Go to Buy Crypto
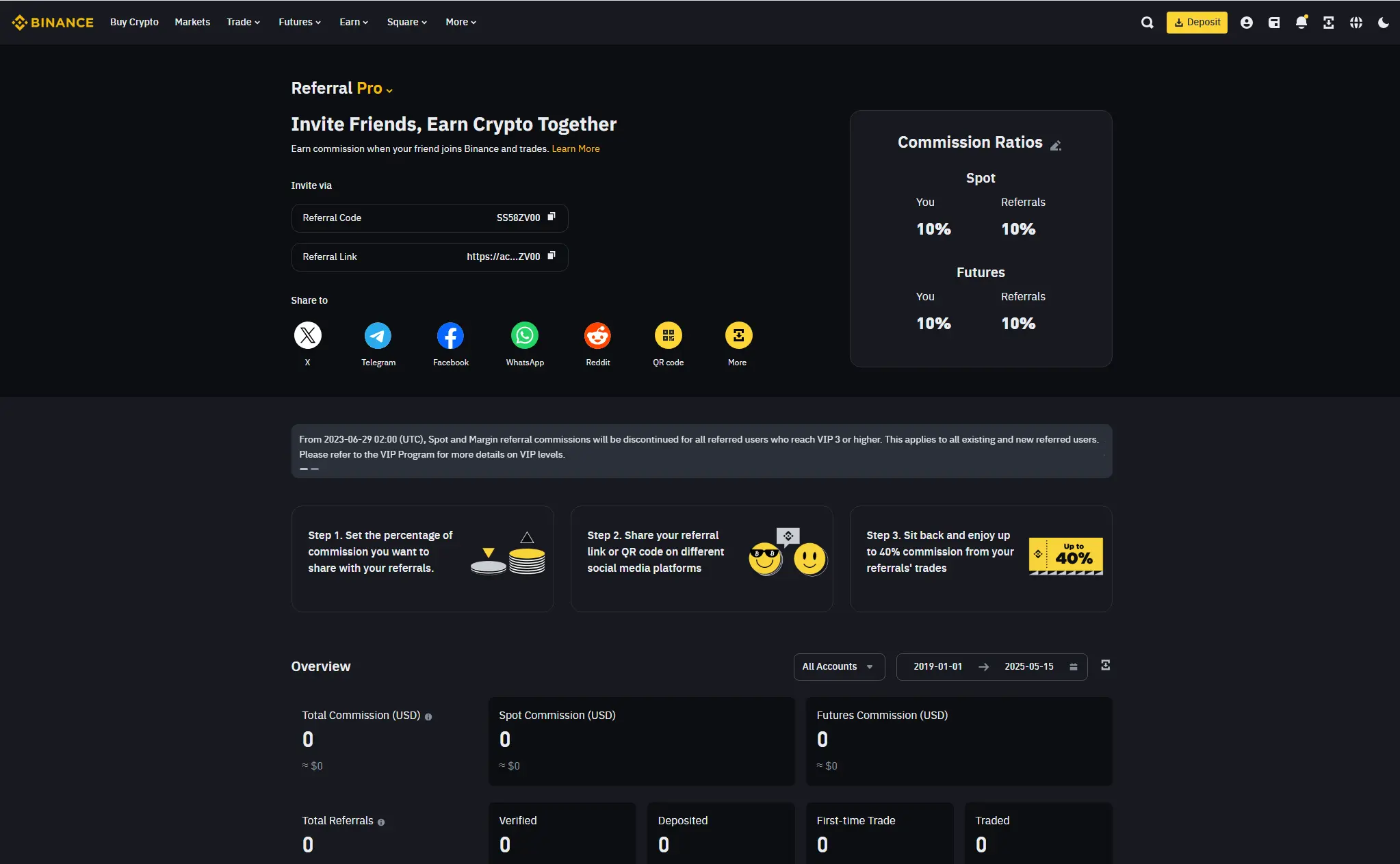1400x864 pixels. point(134,22)
